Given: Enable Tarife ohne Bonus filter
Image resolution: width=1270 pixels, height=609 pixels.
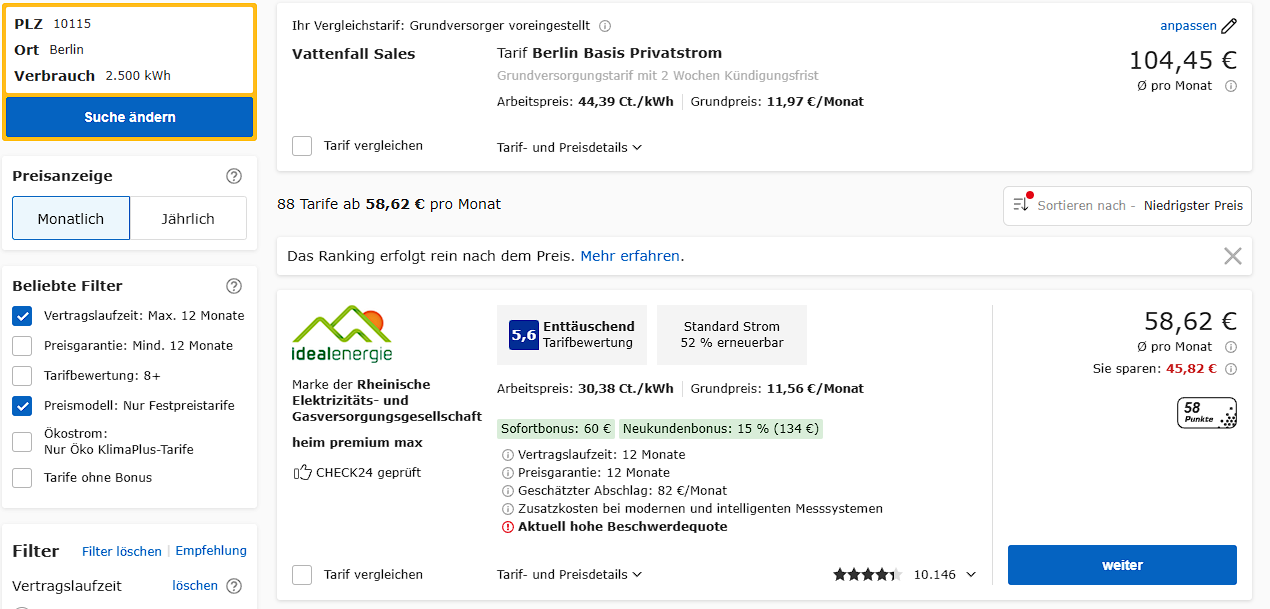Looking at the screenshot, I should click(22, 478).
